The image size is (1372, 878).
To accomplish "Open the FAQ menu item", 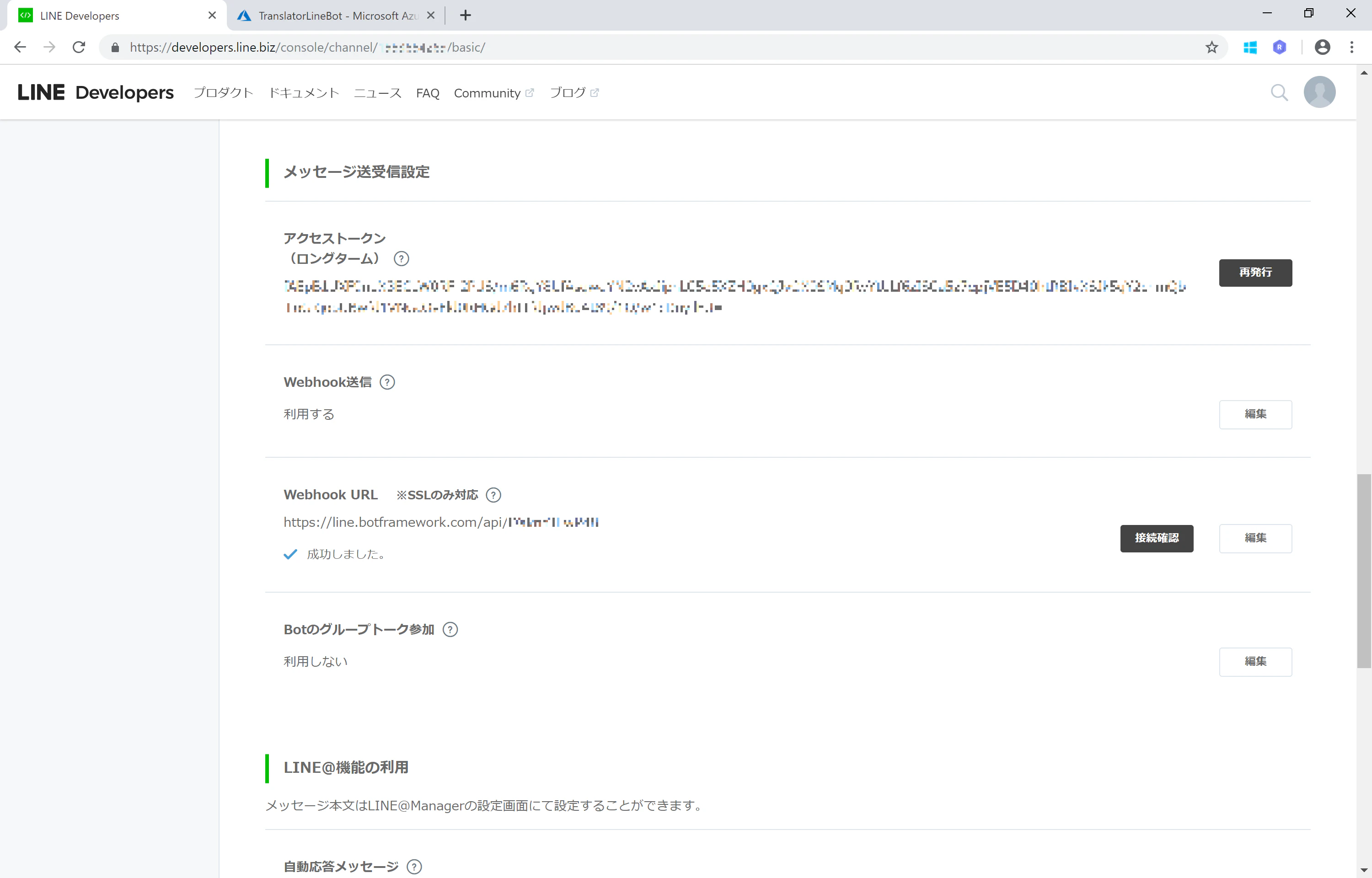I will (x=428, y=93).
